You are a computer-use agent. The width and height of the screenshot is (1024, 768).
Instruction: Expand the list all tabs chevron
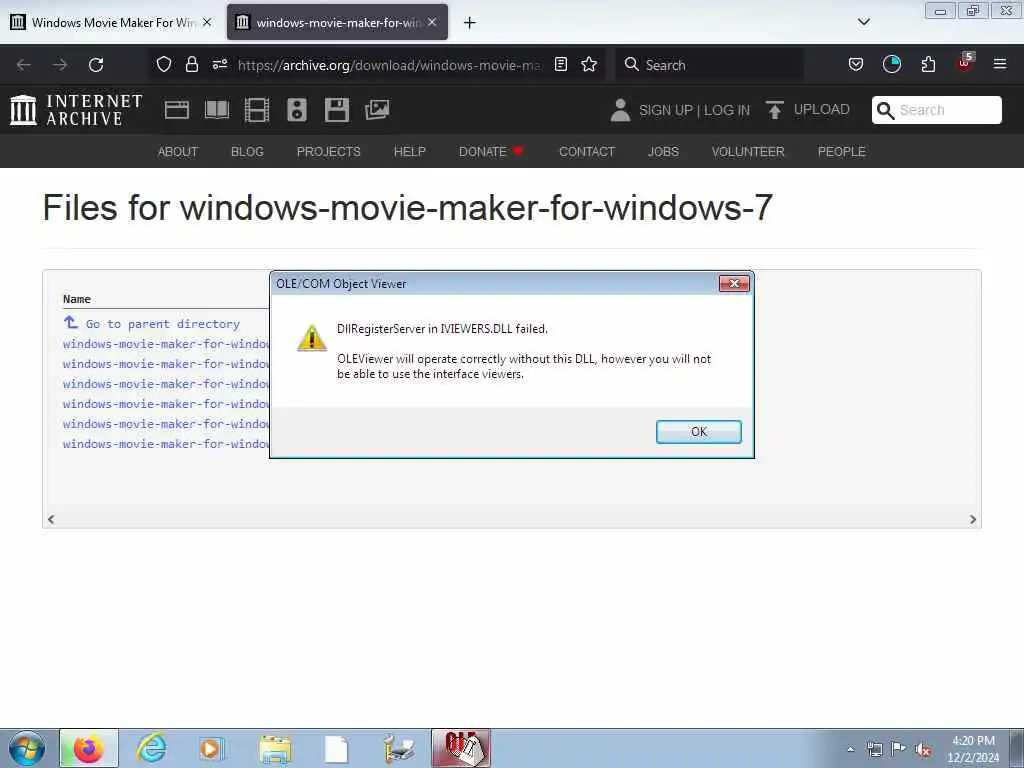863,22
